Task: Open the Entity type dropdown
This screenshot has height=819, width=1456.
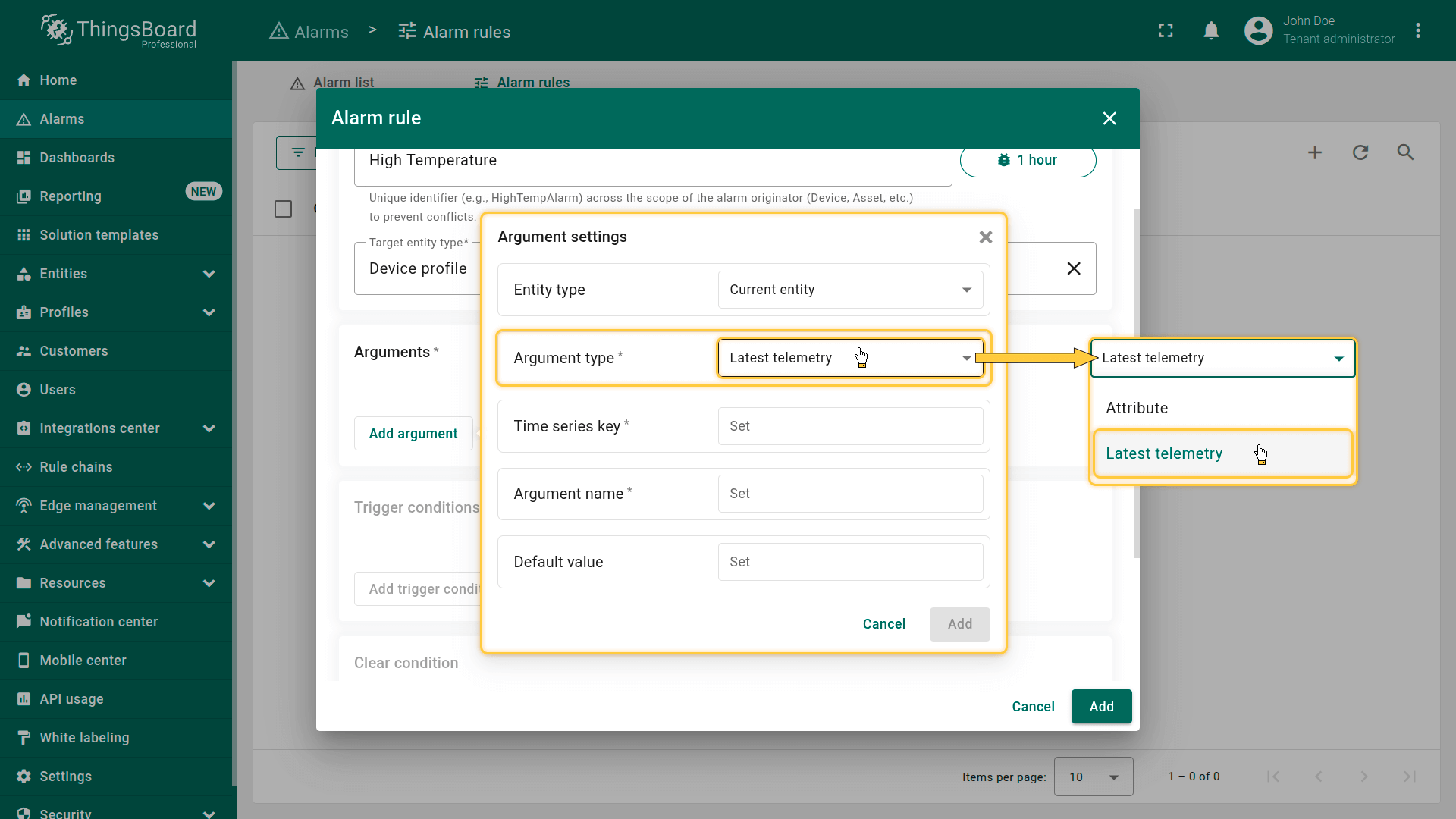Action: (x=849, y=290)
